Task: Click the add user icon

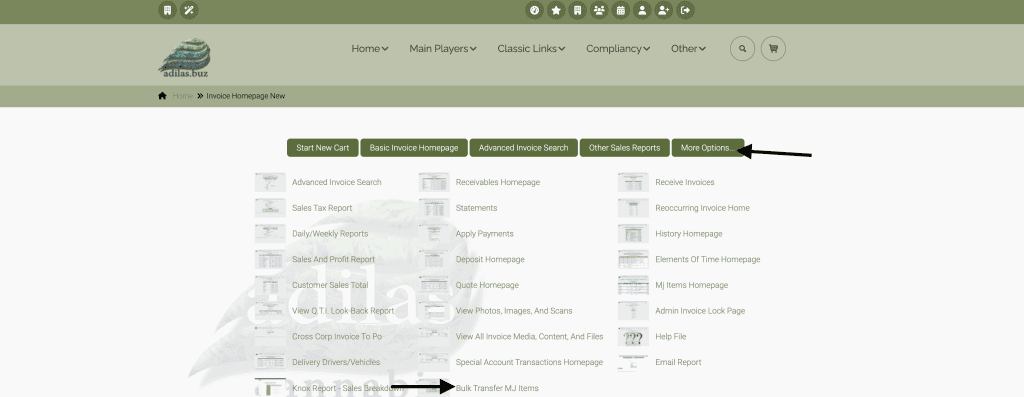Action: click(664, 10)
